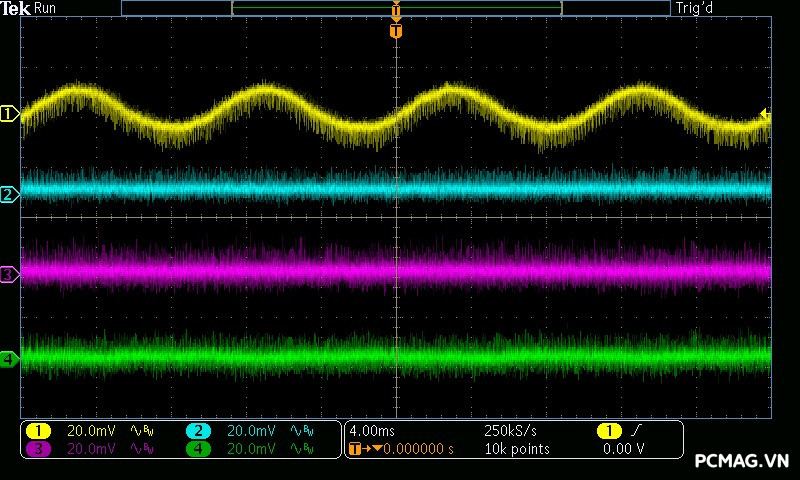
Task: Click the 4.00ms timebase readout
Action: point(373,431)
